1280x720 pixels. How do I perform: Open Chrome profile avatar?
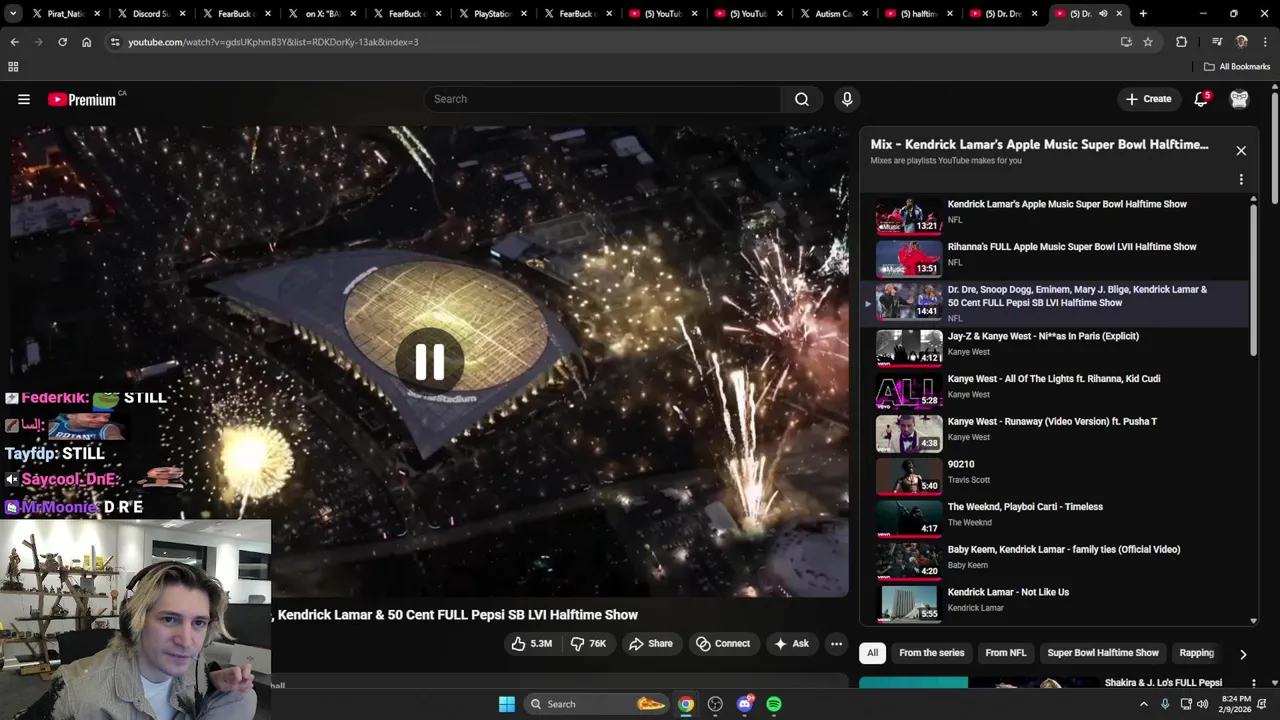point(1241,42)
